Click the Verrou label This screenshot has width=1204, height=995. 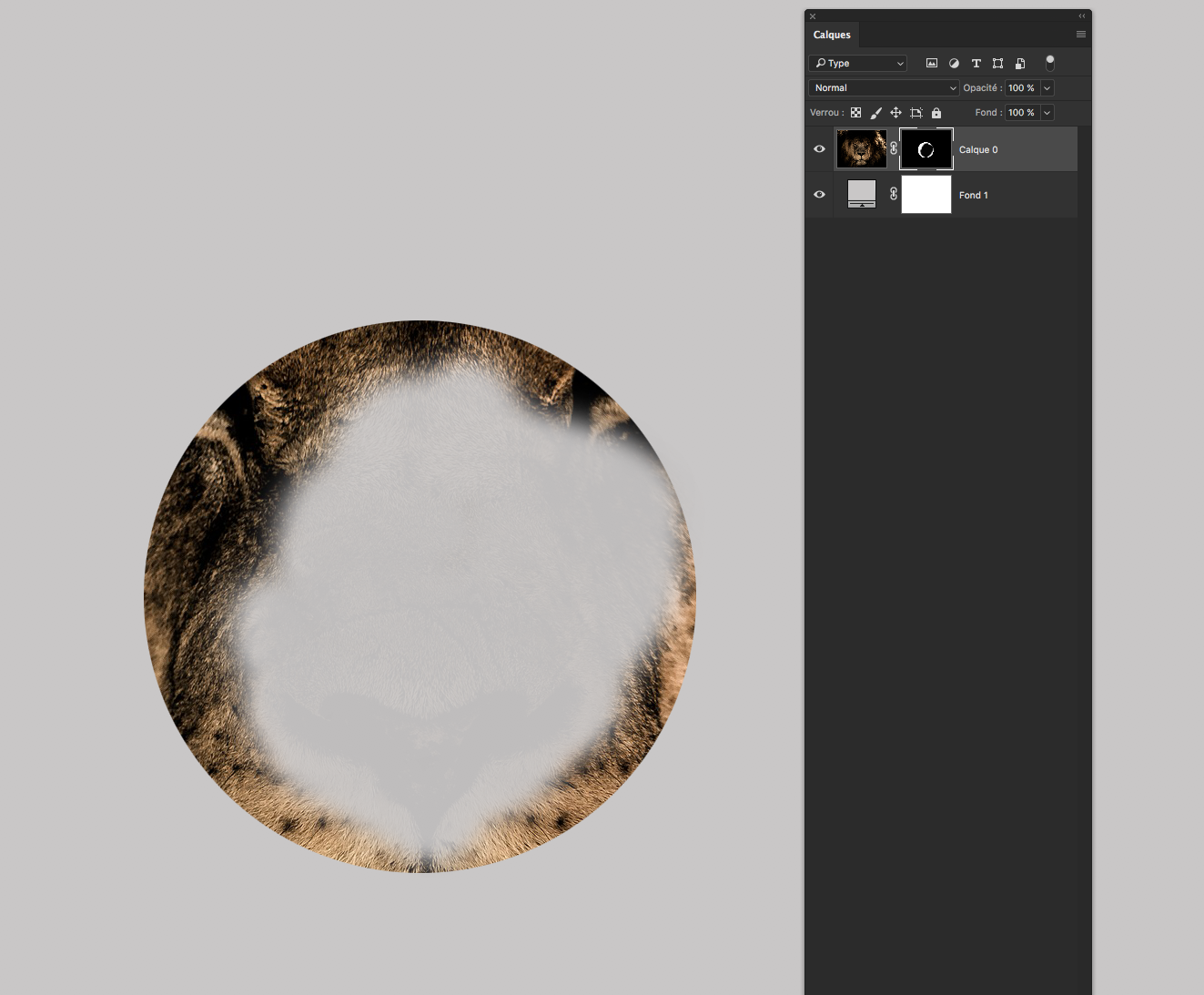826,113
